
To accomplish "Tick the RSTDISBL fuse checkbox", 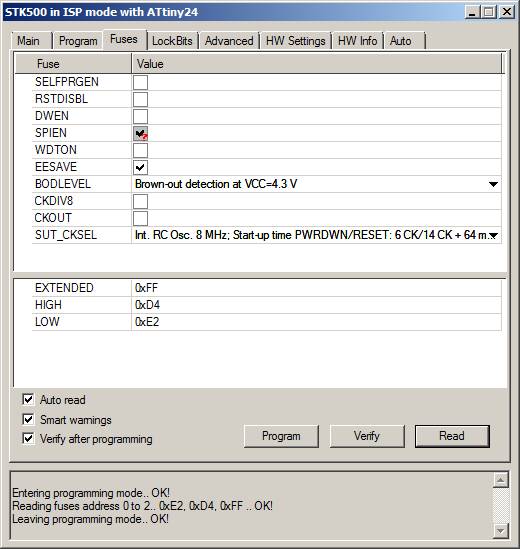I will 140,99.
